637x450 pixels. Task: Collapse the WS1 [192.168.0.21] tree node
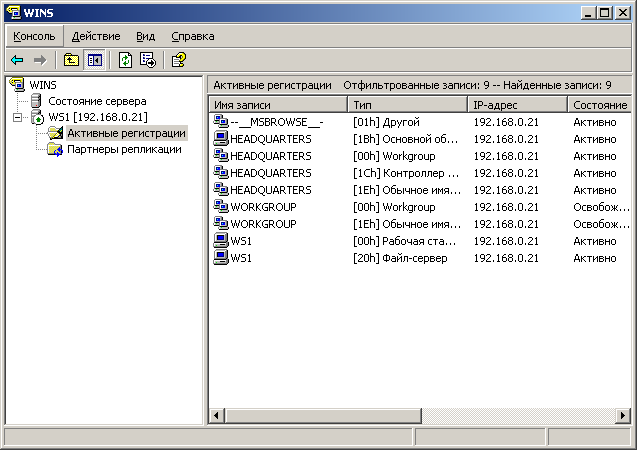click(17, 117)
